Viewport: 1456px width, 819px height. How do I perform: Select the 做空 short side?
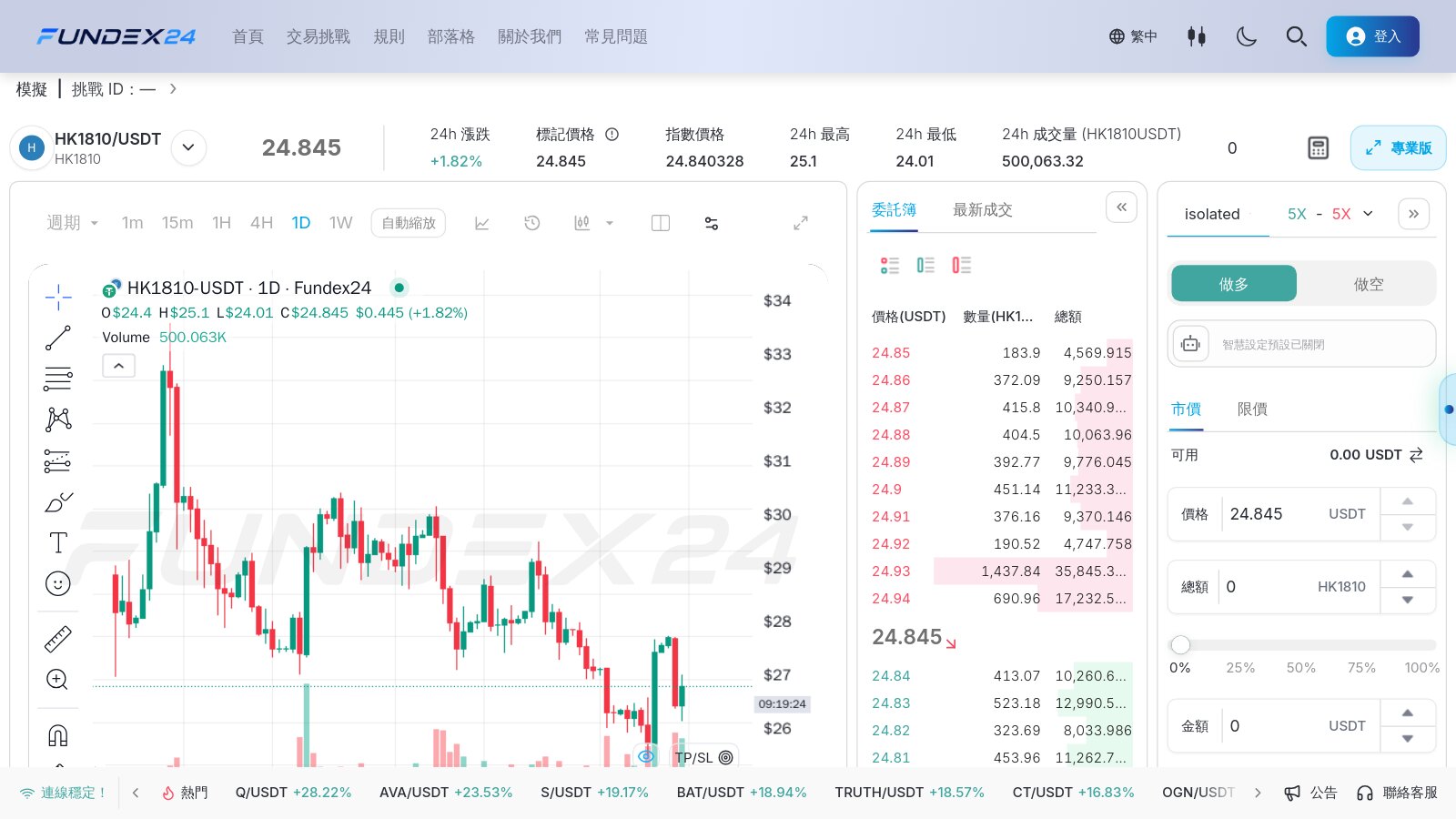tap(1368, 284)
